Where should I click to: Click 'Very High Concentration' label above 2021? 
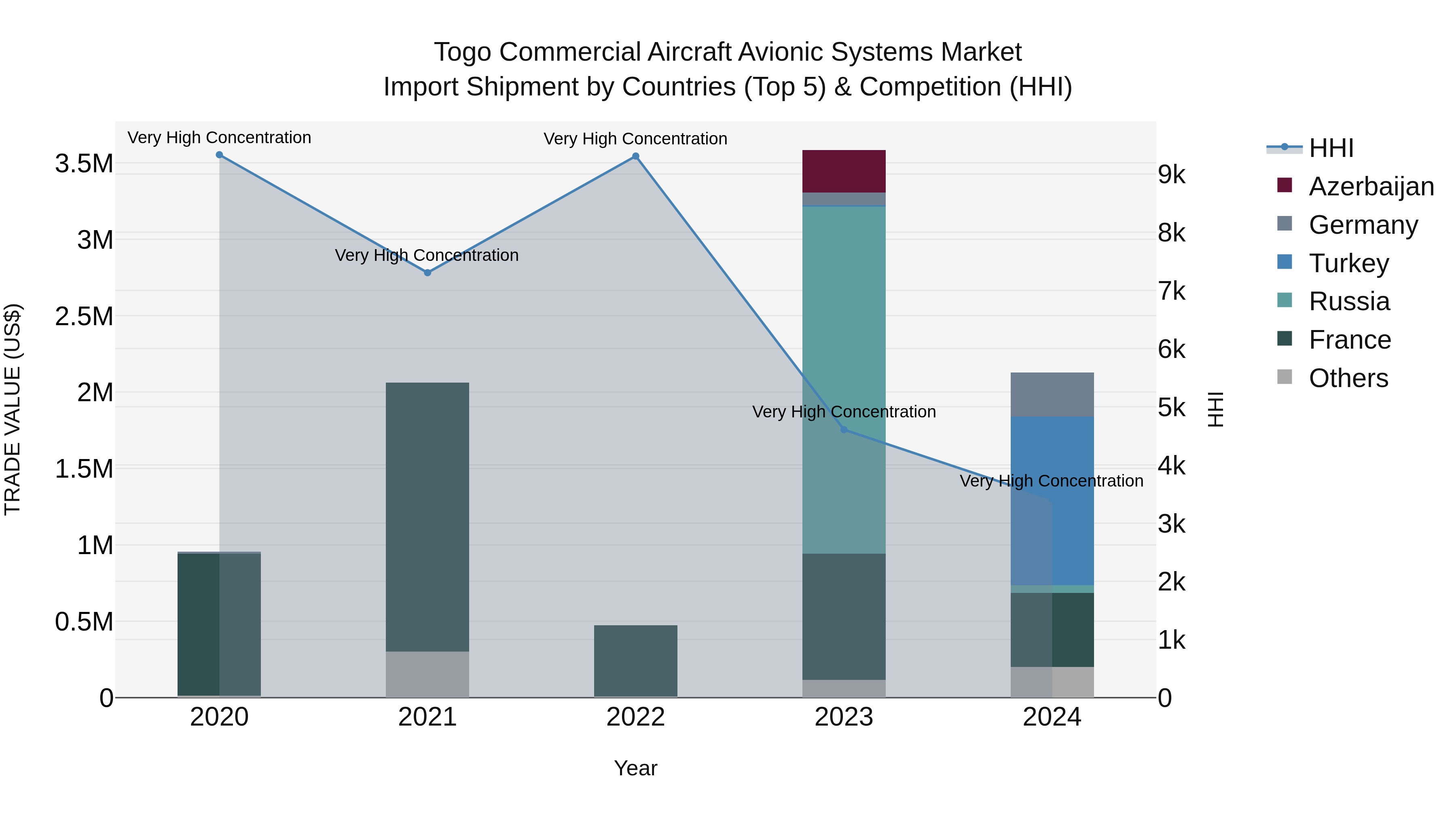coord(427,255)
